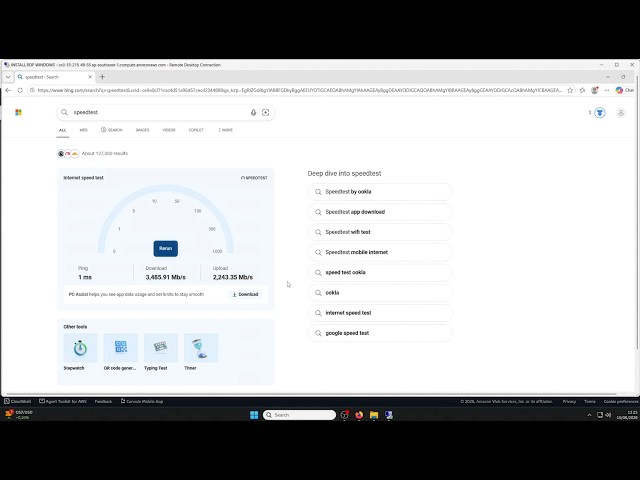The width and height of the screenshot is (640, 480).
Task: Open the browser profile avatar
Action: point(595,90)
